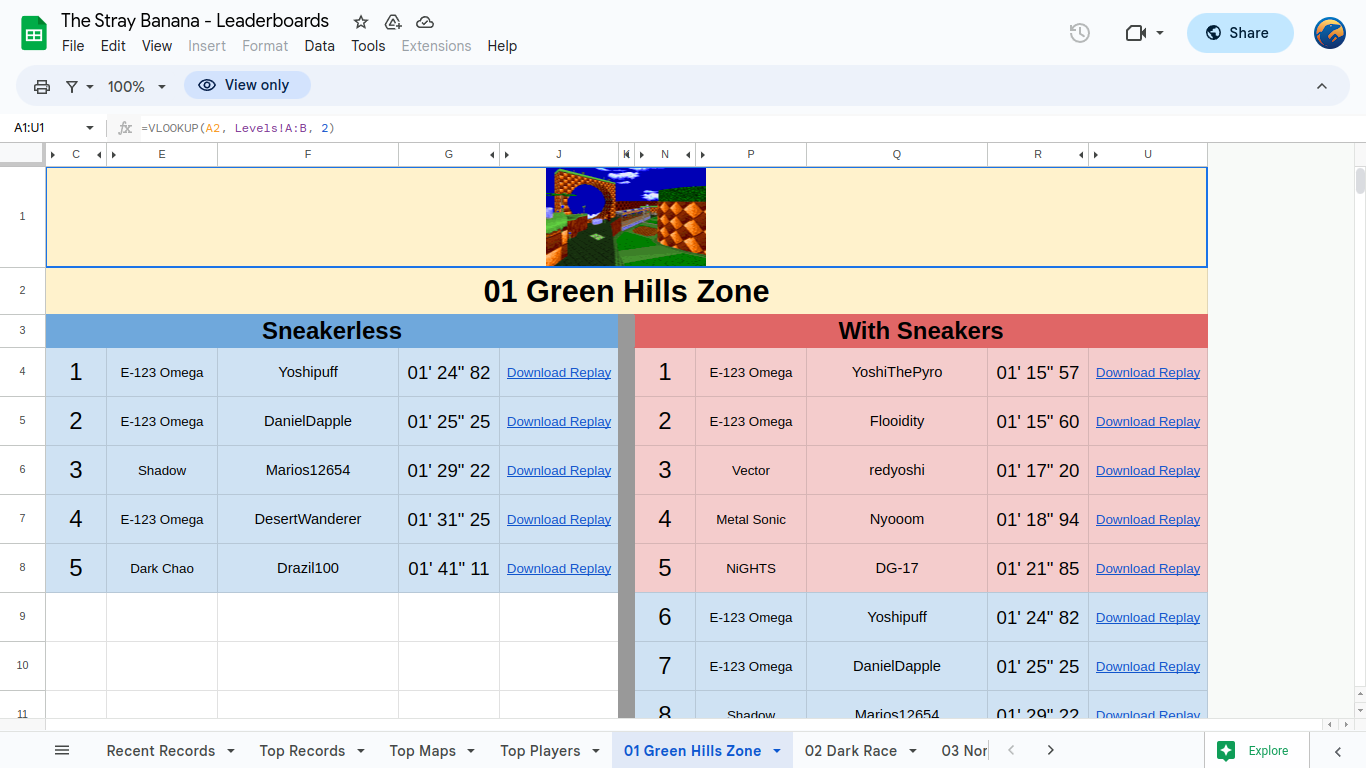This screenshot has height=768, width=1366.
Task: Toggle the side panel arrow
Action: click(x=1338, y=751)
